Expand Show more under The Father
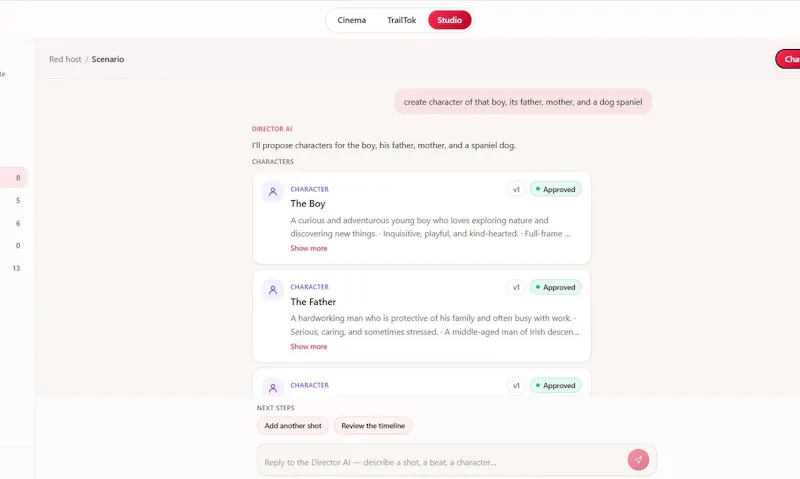The height and width of the screenshot is (479, 800). coord(309,346)
